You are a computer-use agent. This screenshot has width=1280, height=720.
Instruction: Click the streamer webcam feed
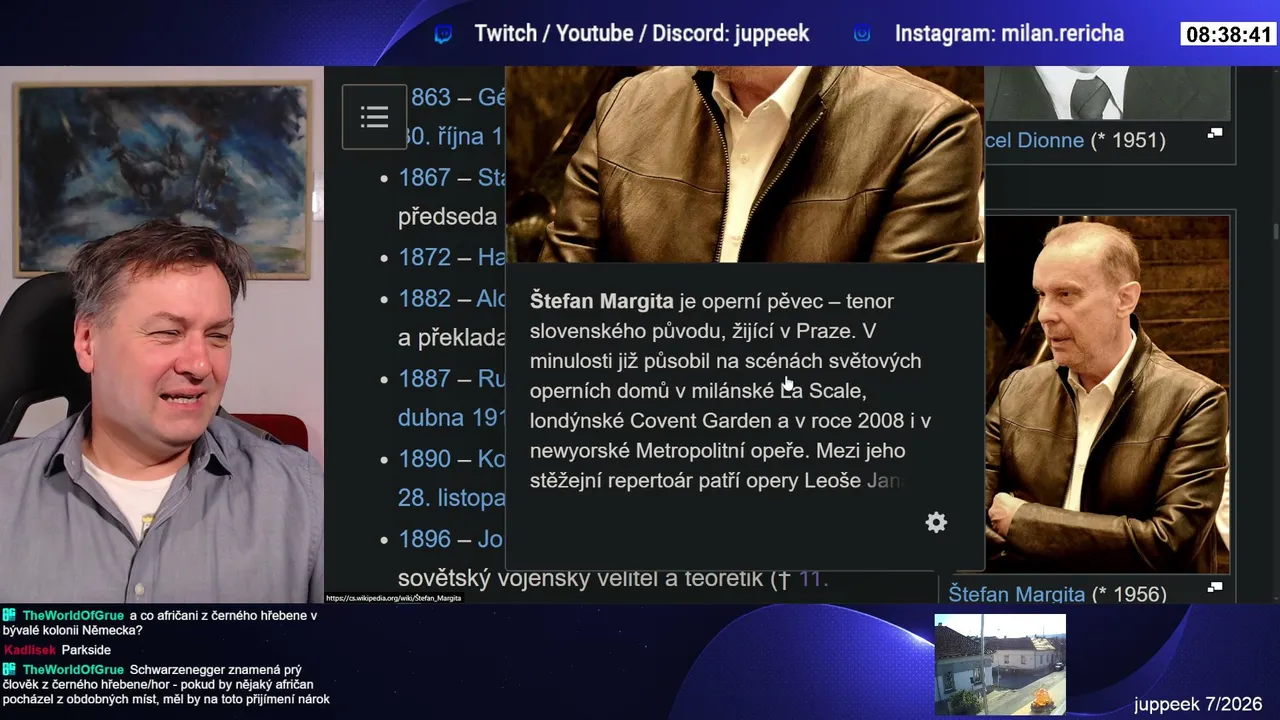[162, 335]
